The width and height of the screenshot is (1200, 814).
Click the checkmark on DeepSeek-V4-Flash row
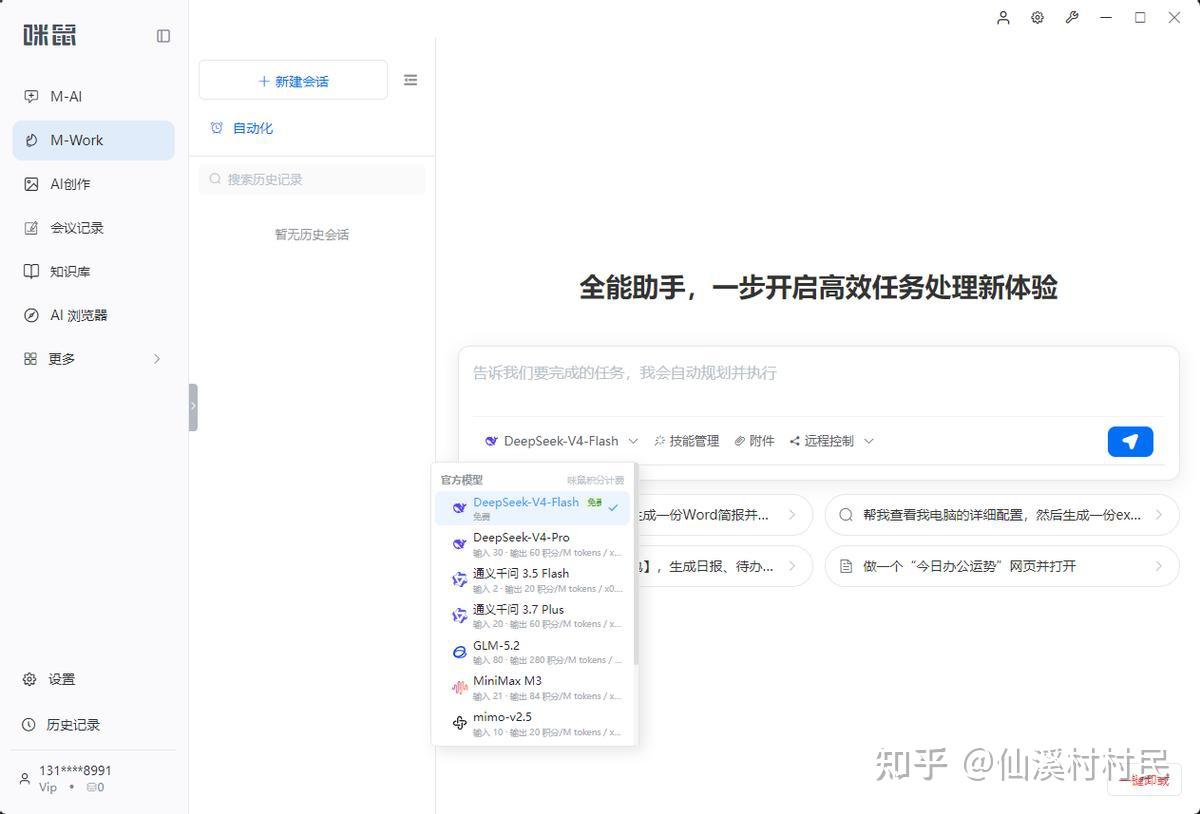[613, 508]
